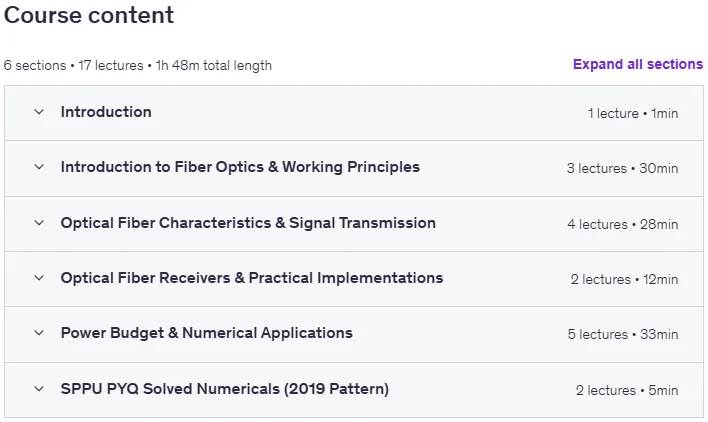The height and width of the screenshot is (422, 708).
Task: Expand the Introduction section chevron
Action: pos(39,111)
